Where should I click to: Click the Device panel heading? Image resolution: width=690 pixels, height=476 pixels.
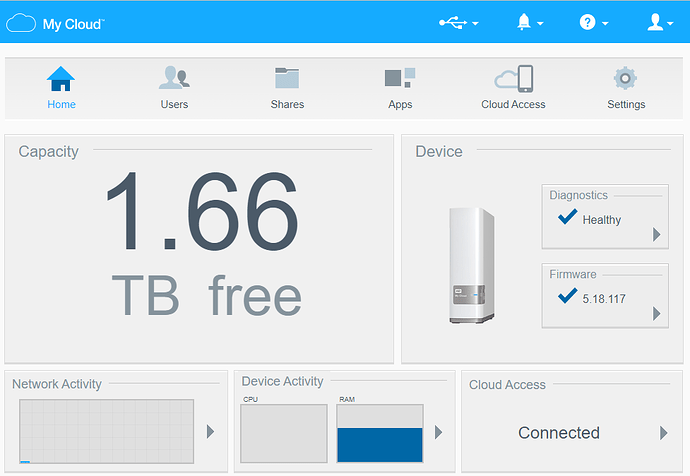click(439, 152)
